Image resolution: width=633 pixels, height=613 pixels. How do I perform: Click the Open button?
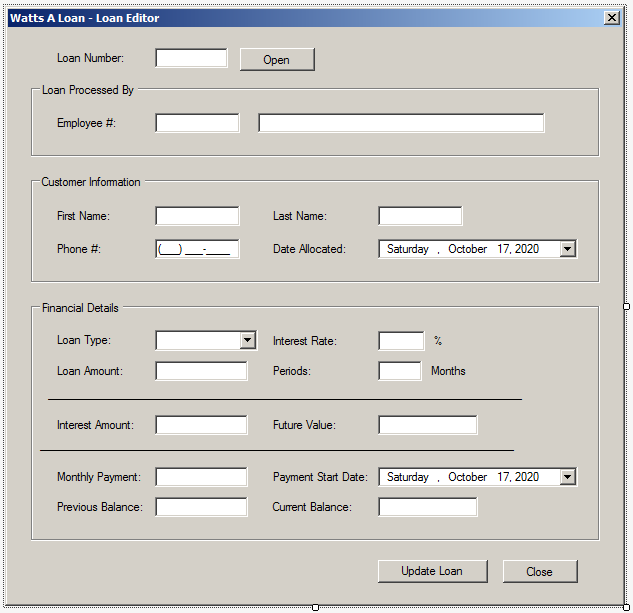click(x=277, y=59)
